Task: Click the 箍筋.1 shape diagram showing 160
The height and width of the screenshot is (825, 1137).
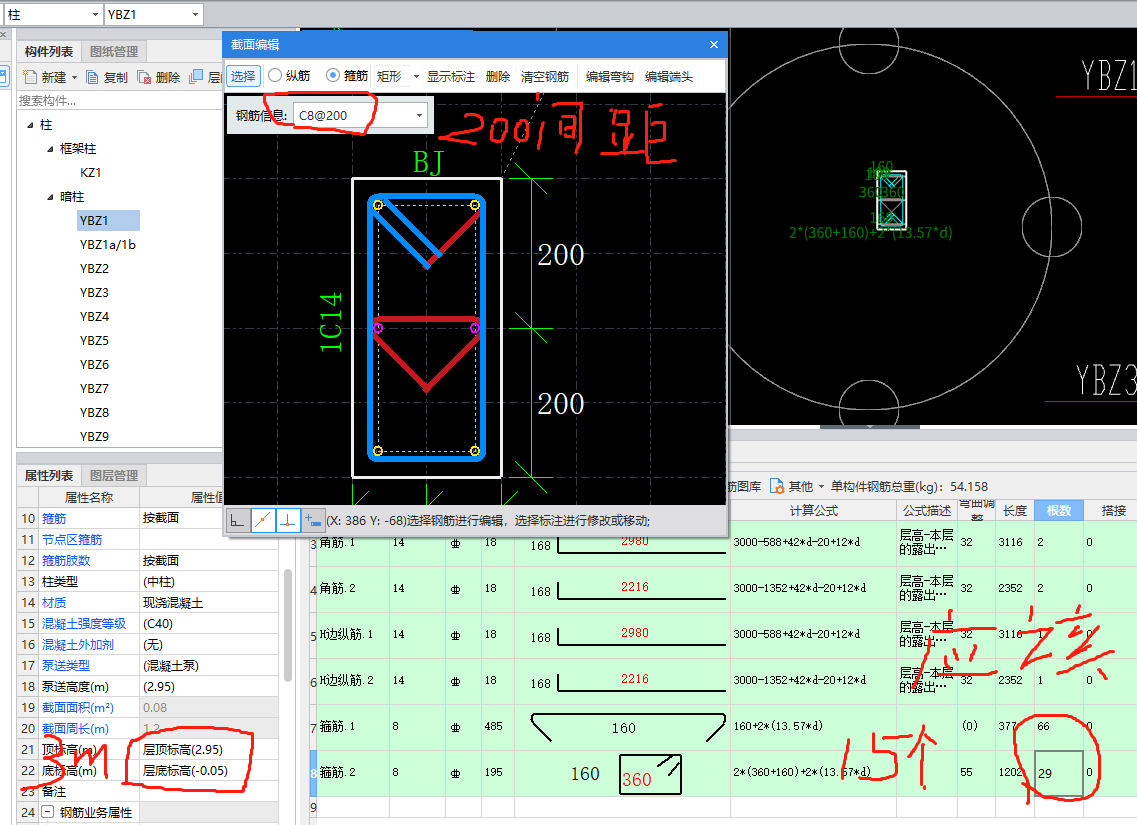Action: pos(628,727)
